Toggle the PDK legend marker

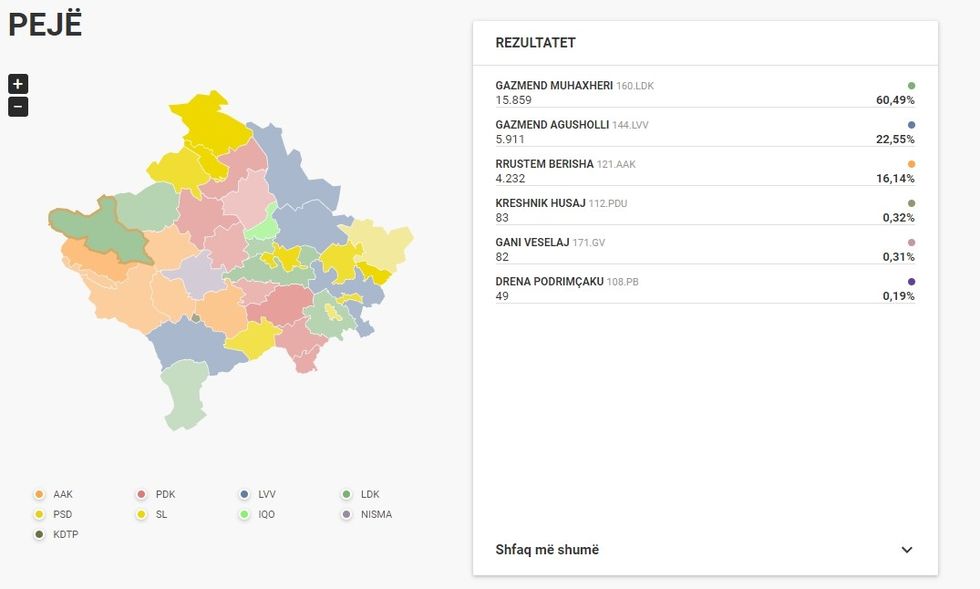pyautogui.click(x=142, y=495)
